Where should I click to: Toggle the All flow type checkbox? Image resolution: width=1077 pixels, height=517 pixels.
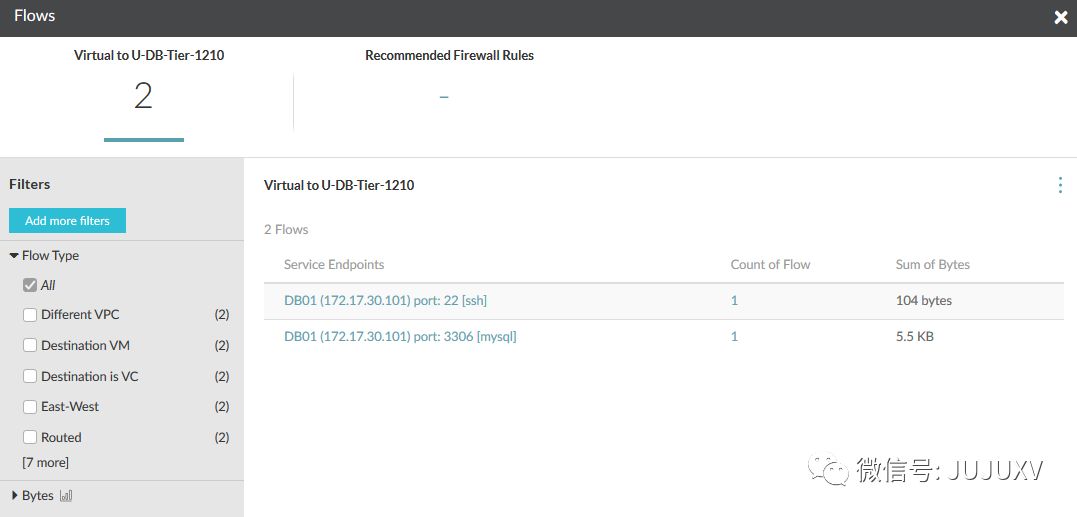click(30, 286)
